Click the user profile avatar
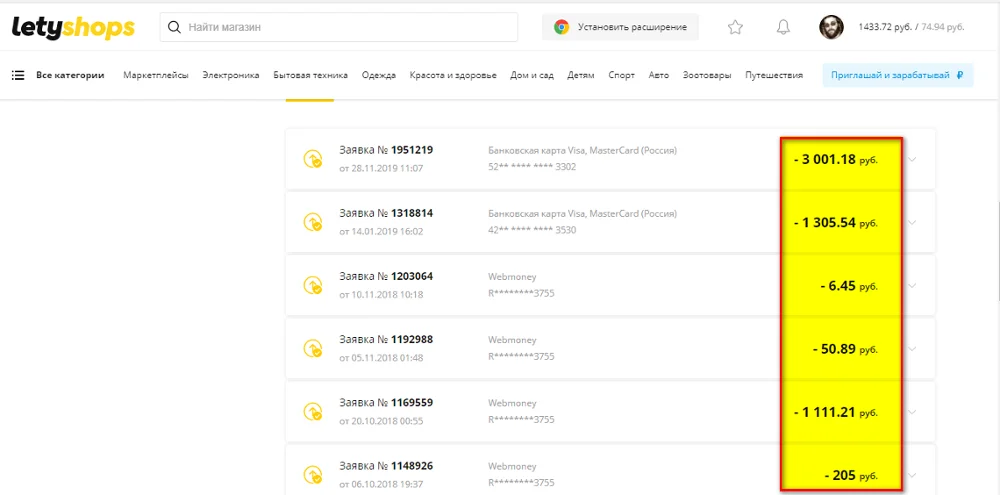This screenshot has width=1000, height=495. [x=831, y=27]
